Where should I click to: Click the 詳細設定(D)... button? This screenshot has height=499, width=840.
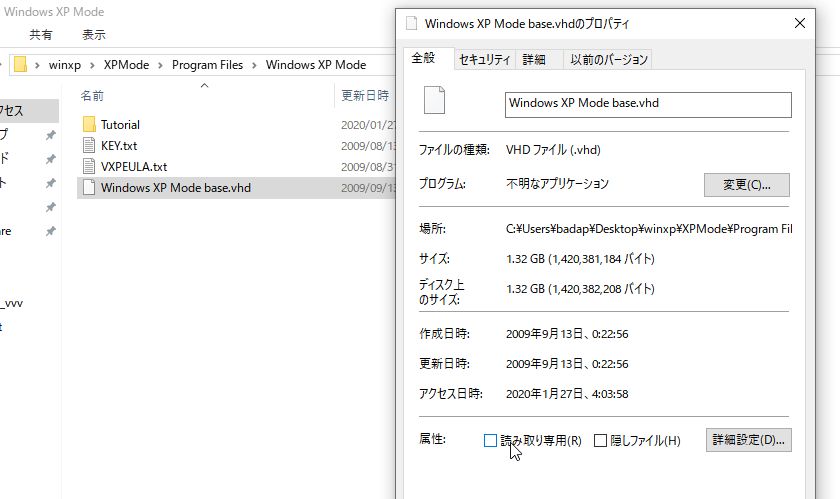point(748,440)
